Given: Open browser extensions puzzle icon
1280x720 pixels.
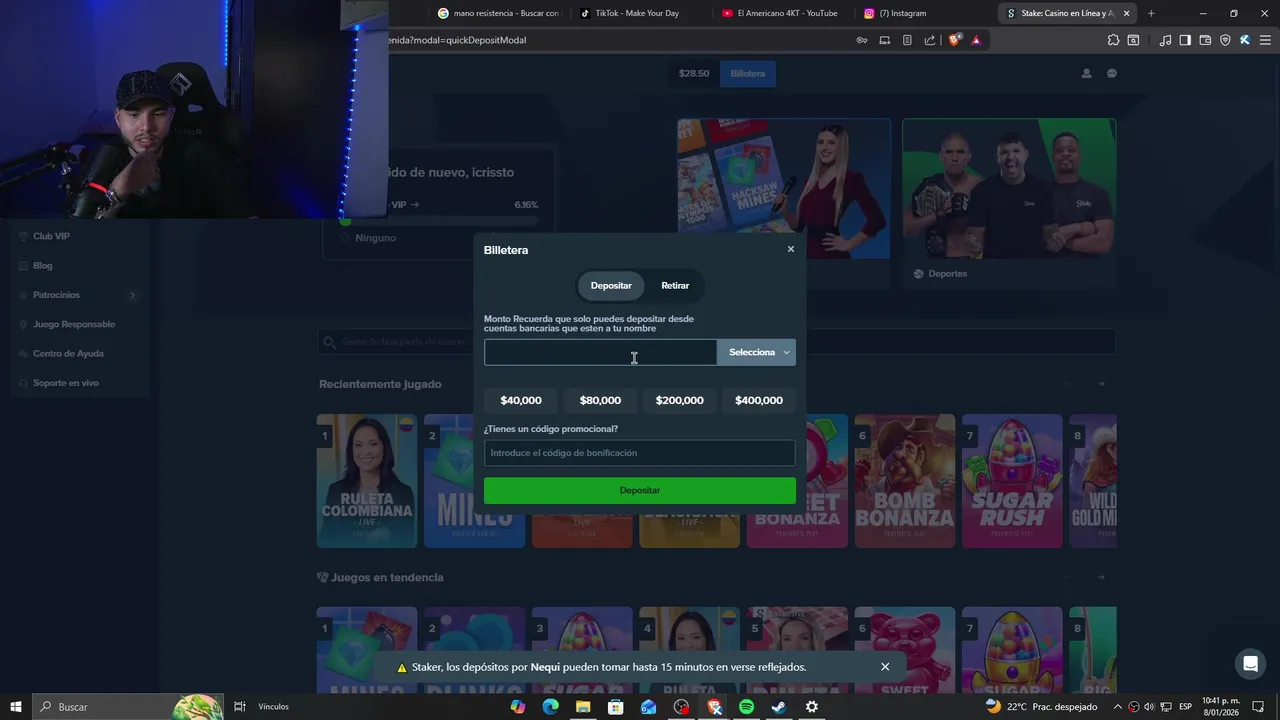Looking at the screenshot, I should pos(1113,40).
